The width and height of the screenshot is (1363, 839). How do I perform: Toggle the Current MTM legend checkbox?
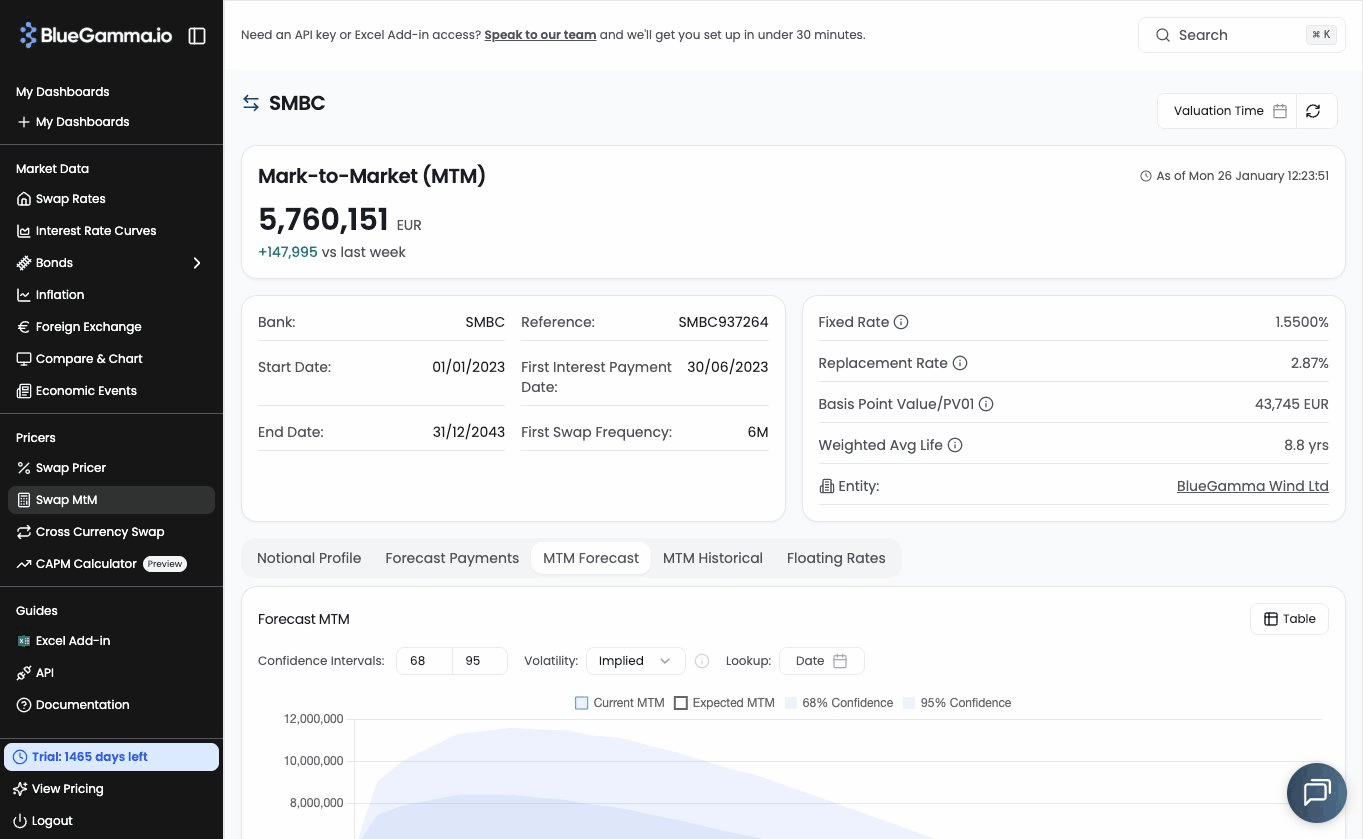pos(582,703)
